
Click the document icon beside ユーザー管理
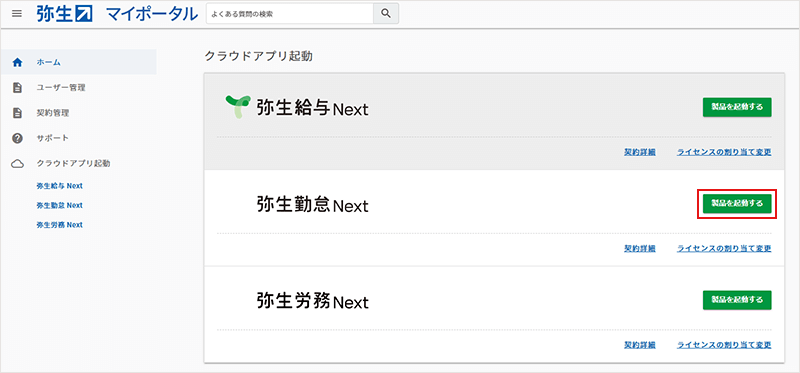click(17, 88)
